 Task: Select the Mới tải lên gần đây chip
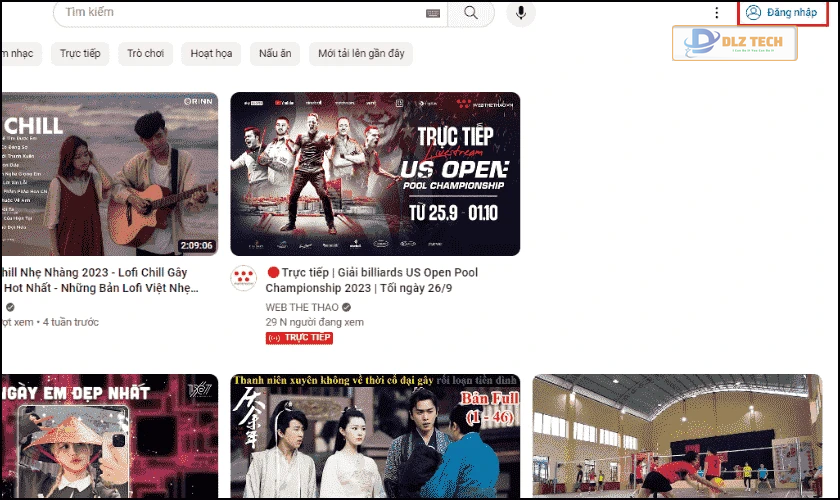[361, 54]
